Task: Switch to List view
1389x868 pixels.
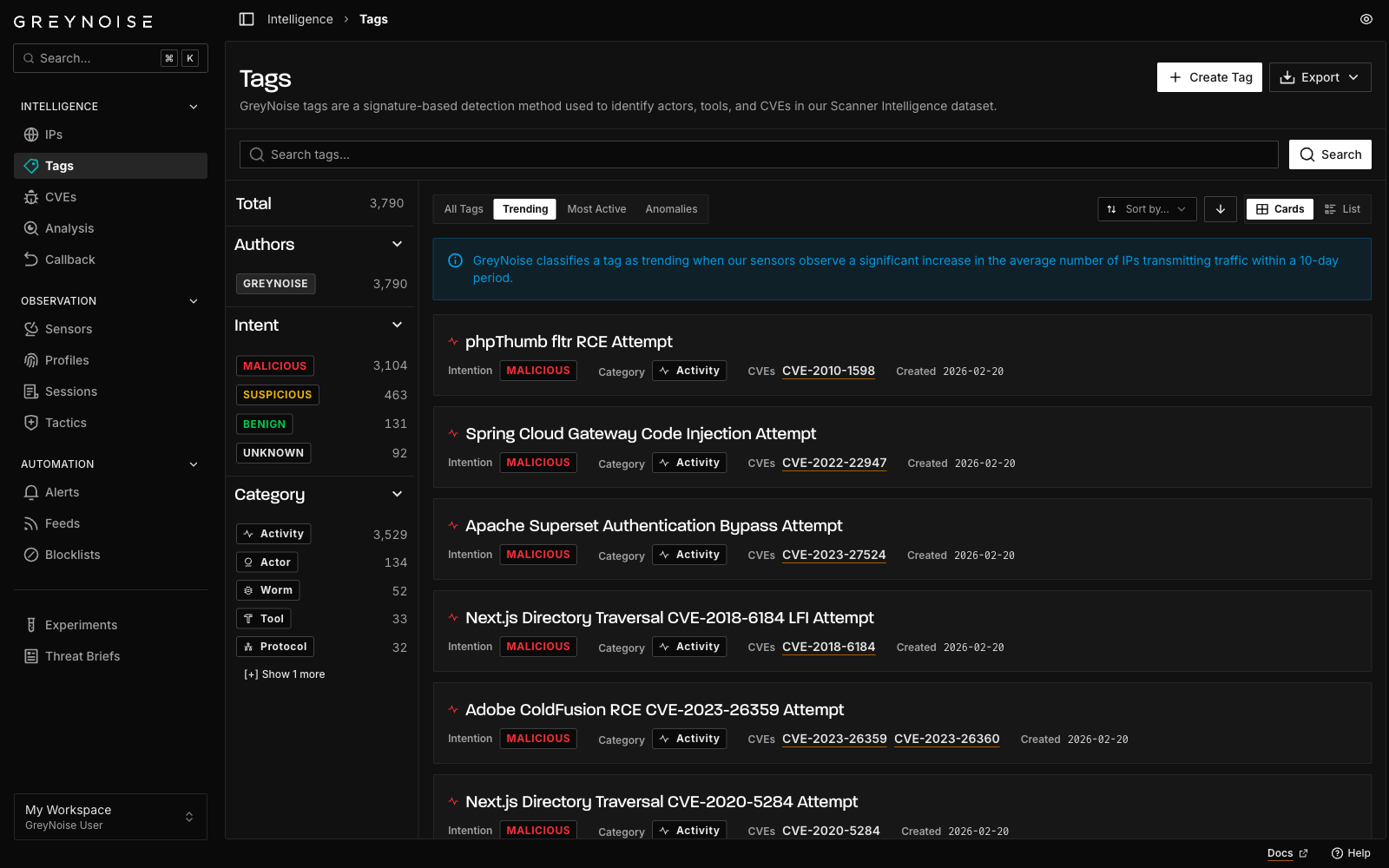Action: click(1342, 209)
